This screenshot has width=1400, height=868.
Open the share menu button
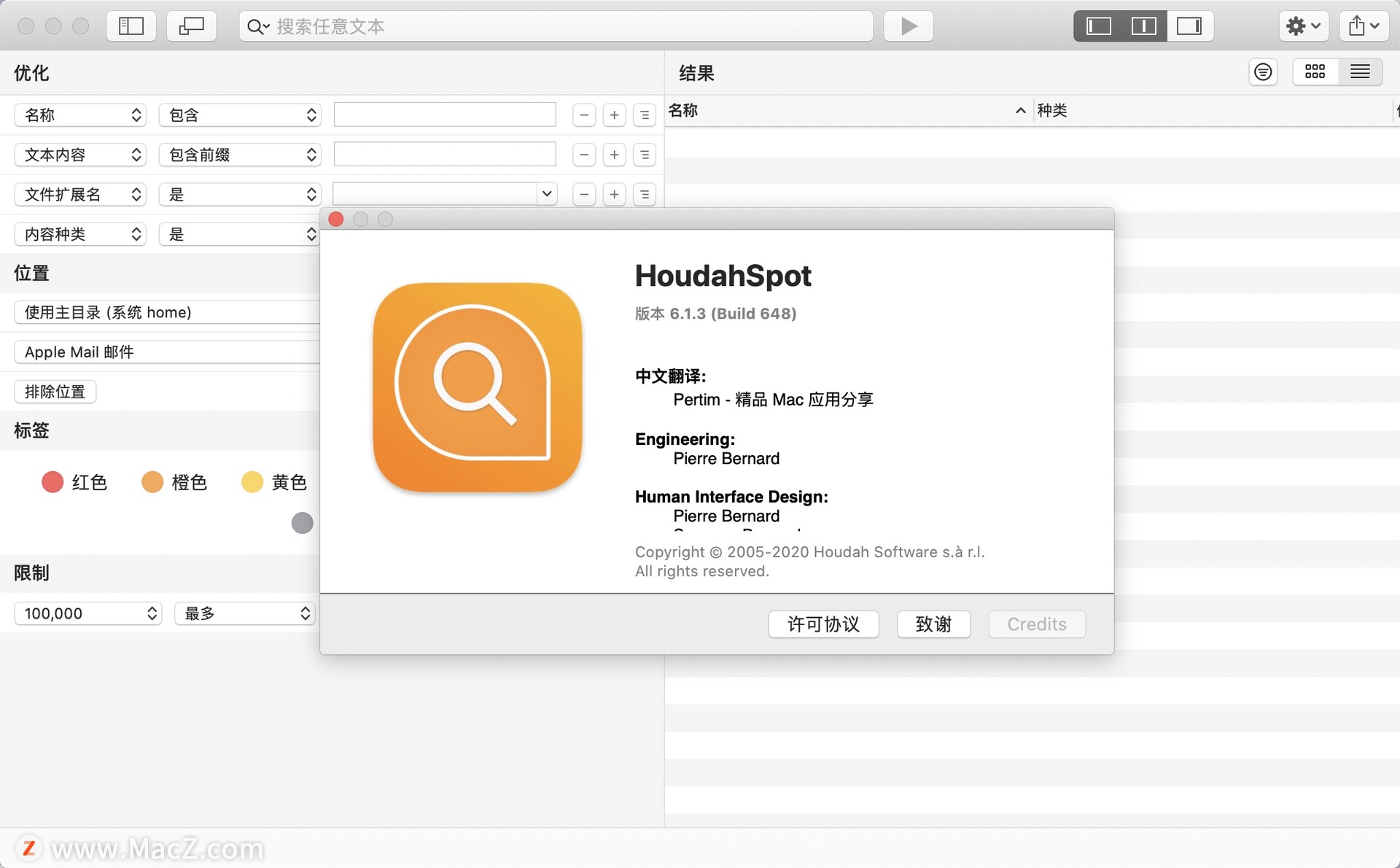(1364, 26)
